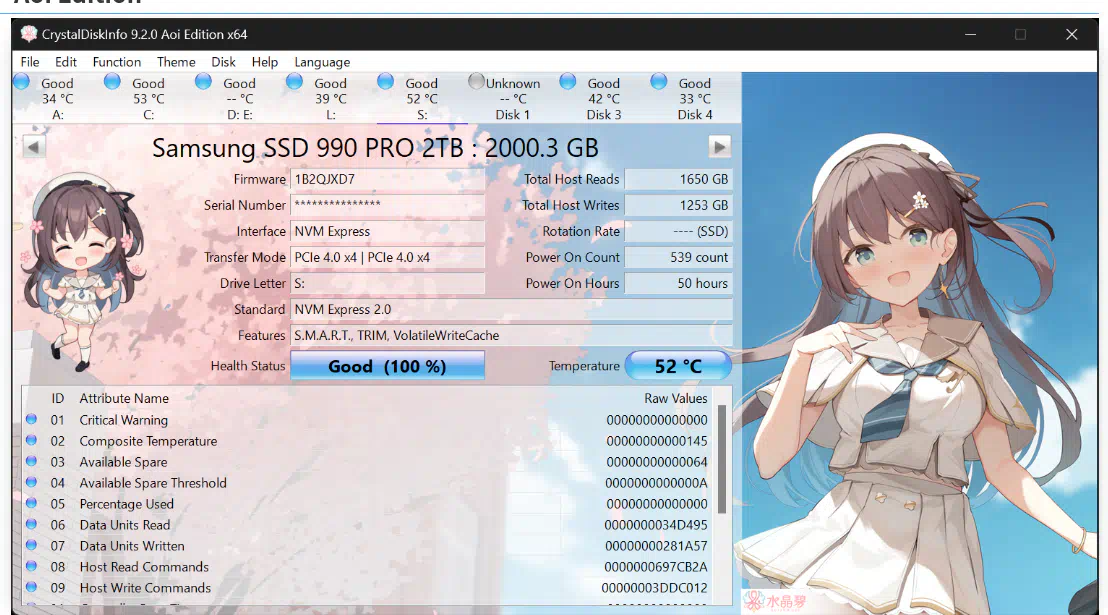Click the Data Units Written status indicator
This screenshot has width=1108, height=615.
[x=31, y=545]
